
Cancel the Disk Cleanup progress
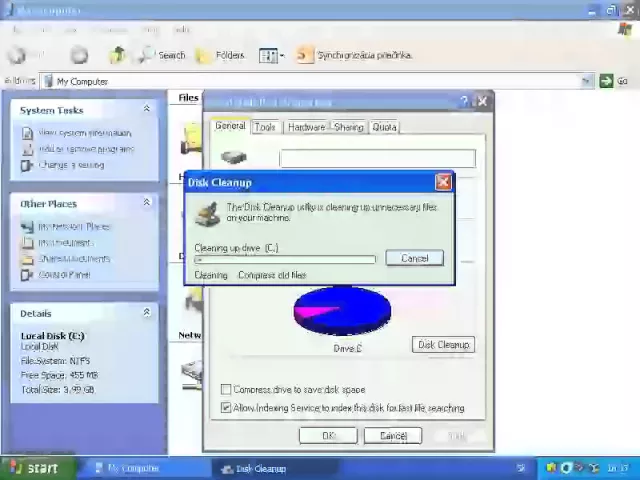[x=415, y=258]
